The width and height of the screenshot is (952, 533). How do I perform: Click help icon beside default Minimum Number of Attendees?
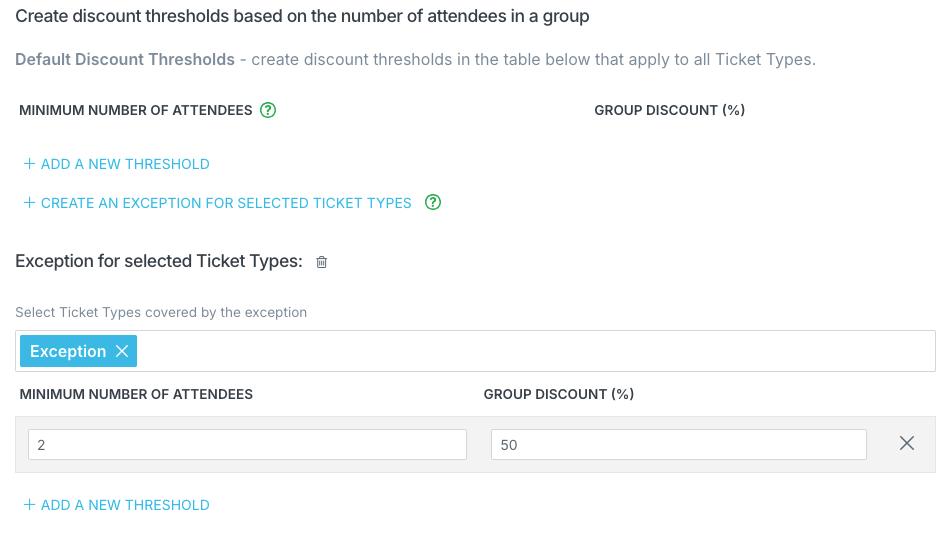tap(268, 110)
